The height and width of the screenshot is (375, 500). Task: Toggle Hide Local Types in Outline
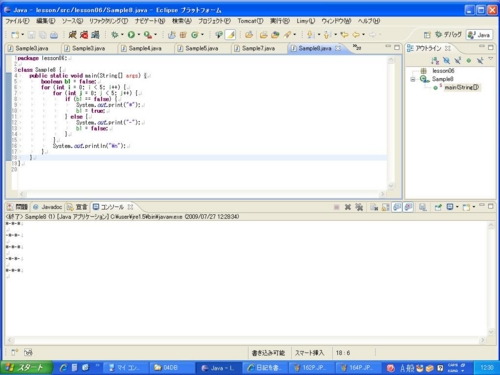(480, 60)
